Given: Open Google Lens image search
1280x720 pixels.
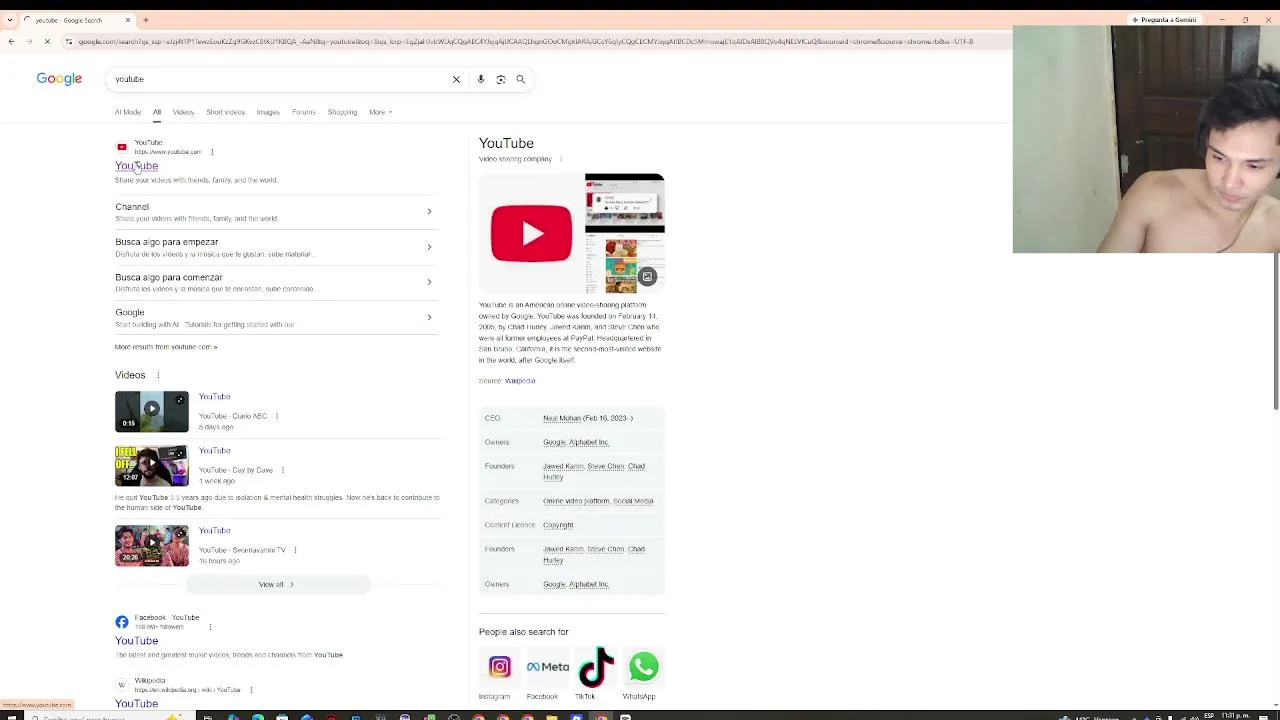Looking at the screenshot, I should pos(501,79).
